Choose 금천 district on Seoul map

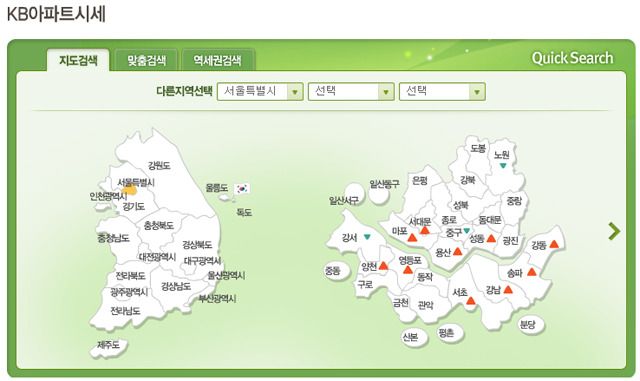(400, 303)
